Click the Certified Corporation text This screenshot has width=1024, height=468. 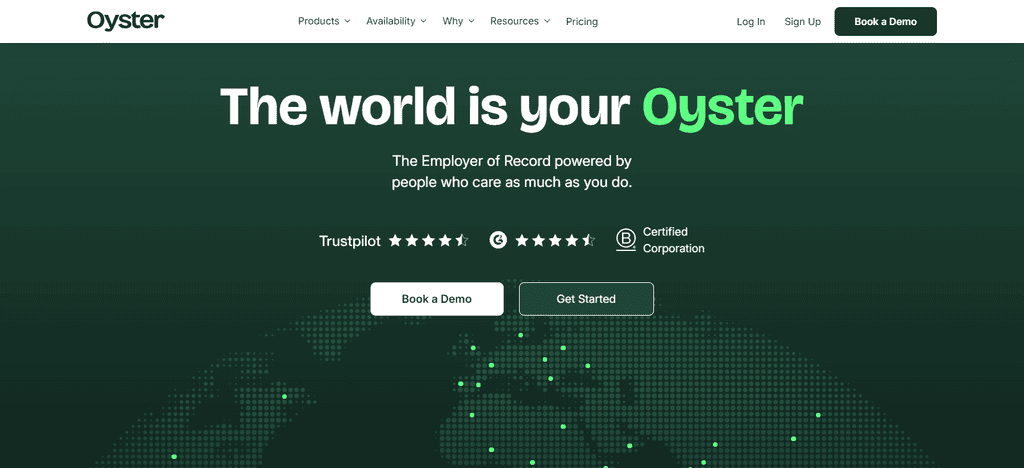(673, 240)
